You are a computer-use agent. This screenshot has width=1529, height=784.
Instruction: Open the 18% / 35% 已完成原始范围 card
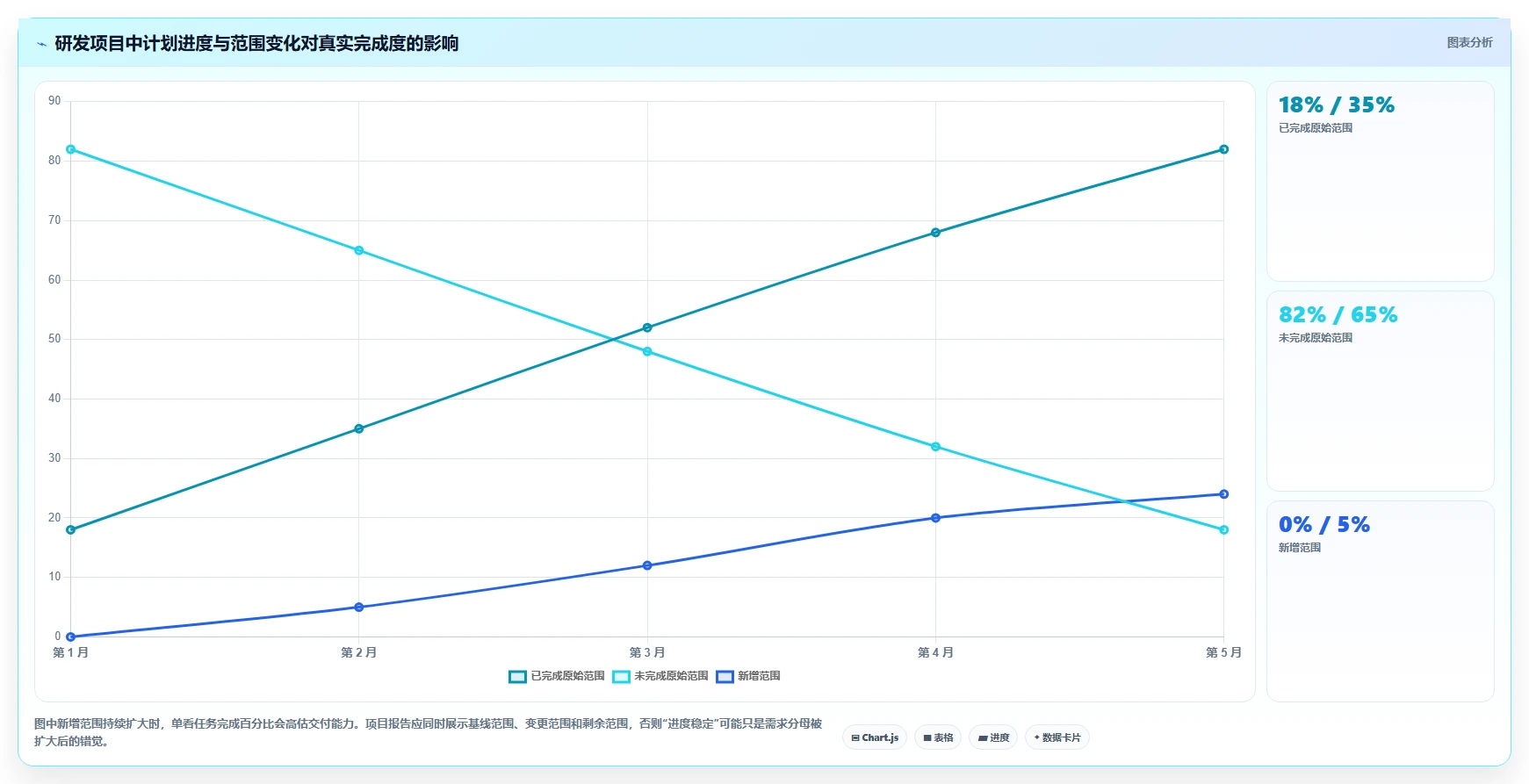(x=1380, y=181)
